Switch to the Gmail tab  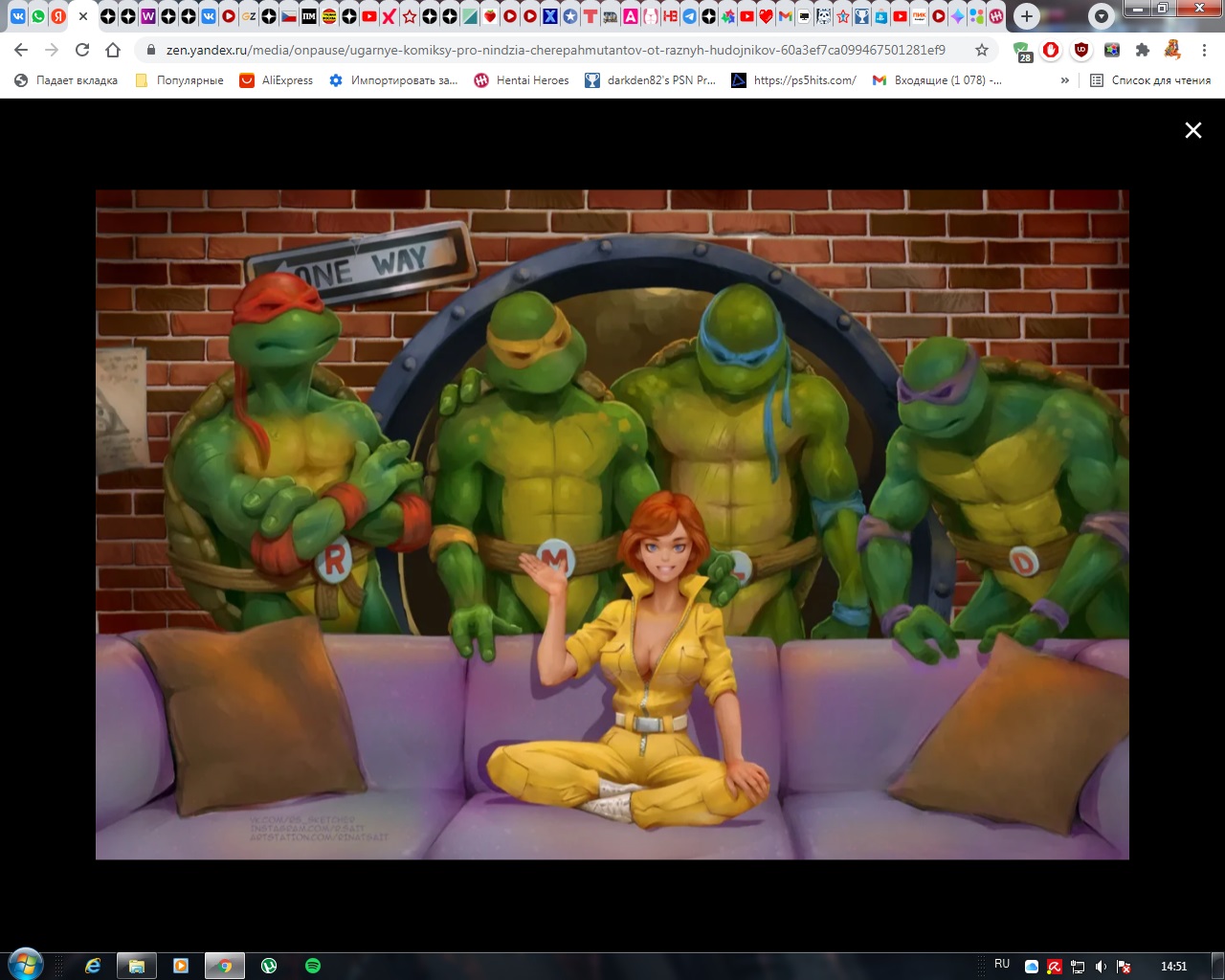[785, 16]
